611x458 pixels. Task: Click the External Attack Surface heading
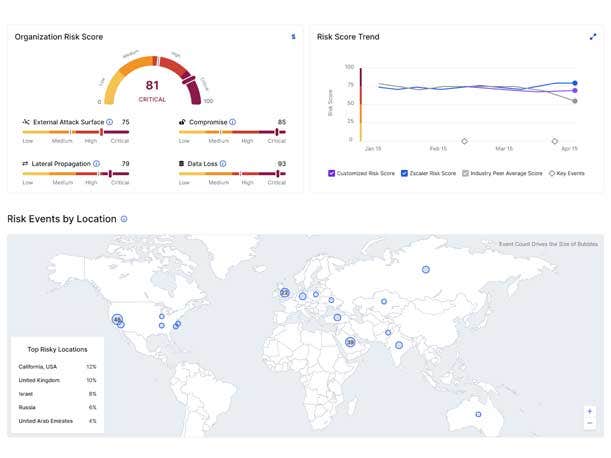(67, 122)
